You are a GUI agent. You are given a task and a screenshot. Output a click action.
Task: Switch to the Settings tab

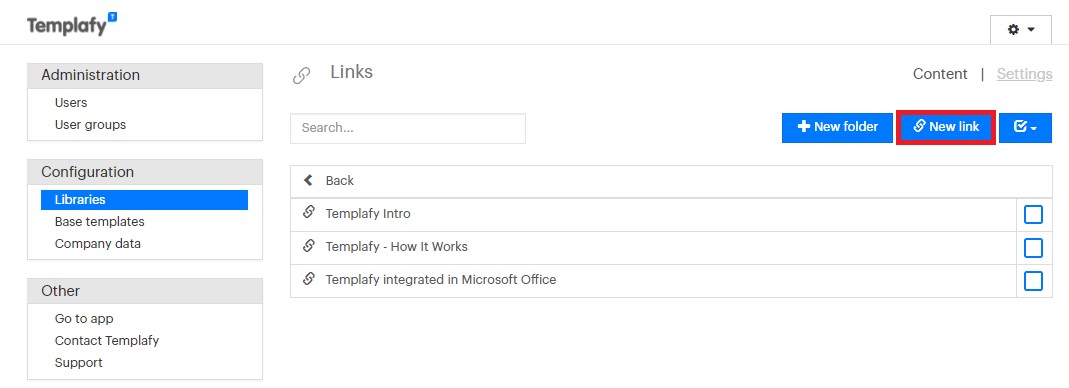coord(1024,74)
